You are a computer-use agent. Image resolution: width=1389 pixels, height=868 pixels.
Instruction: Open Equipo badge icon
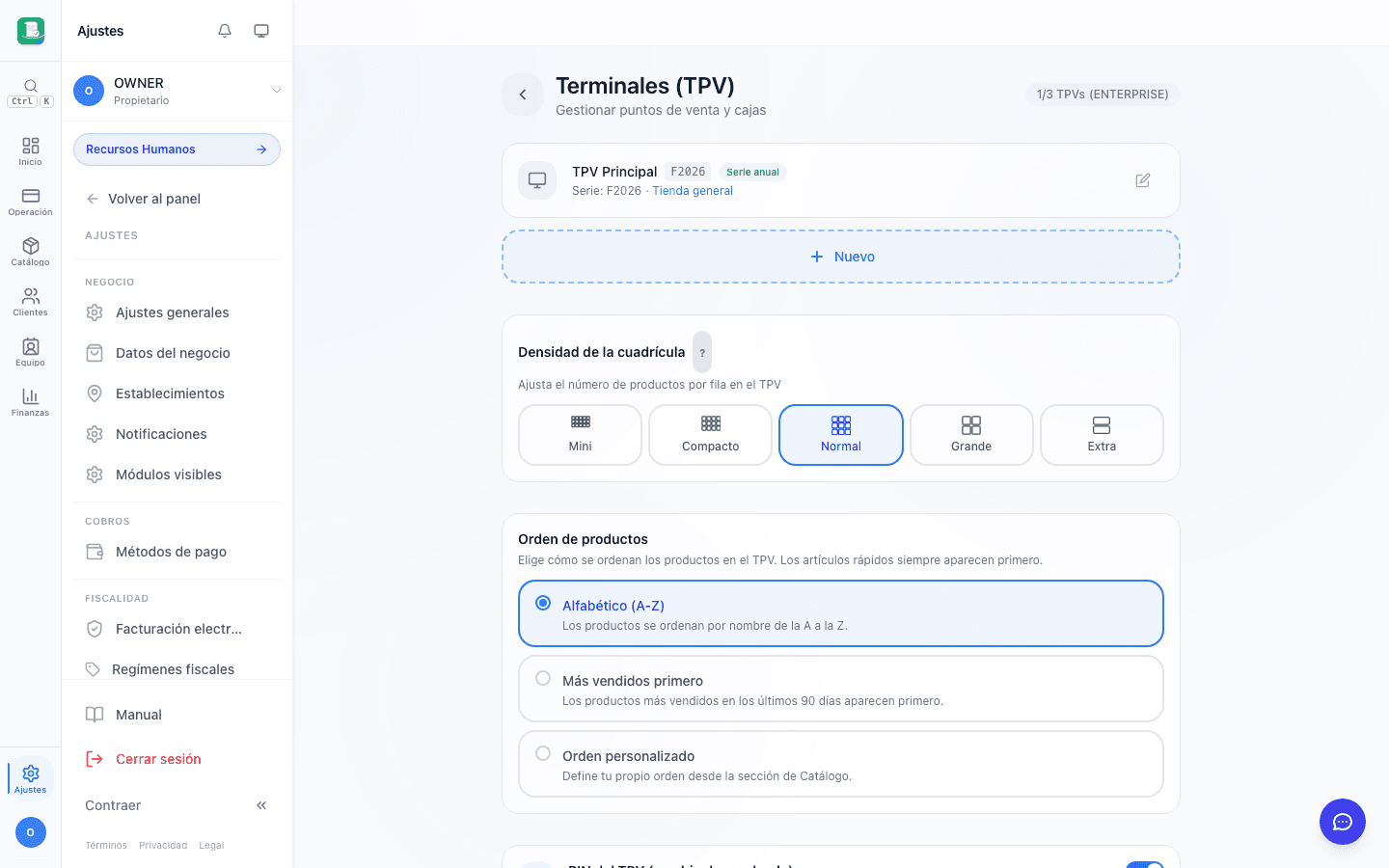(x=31, y=351)
